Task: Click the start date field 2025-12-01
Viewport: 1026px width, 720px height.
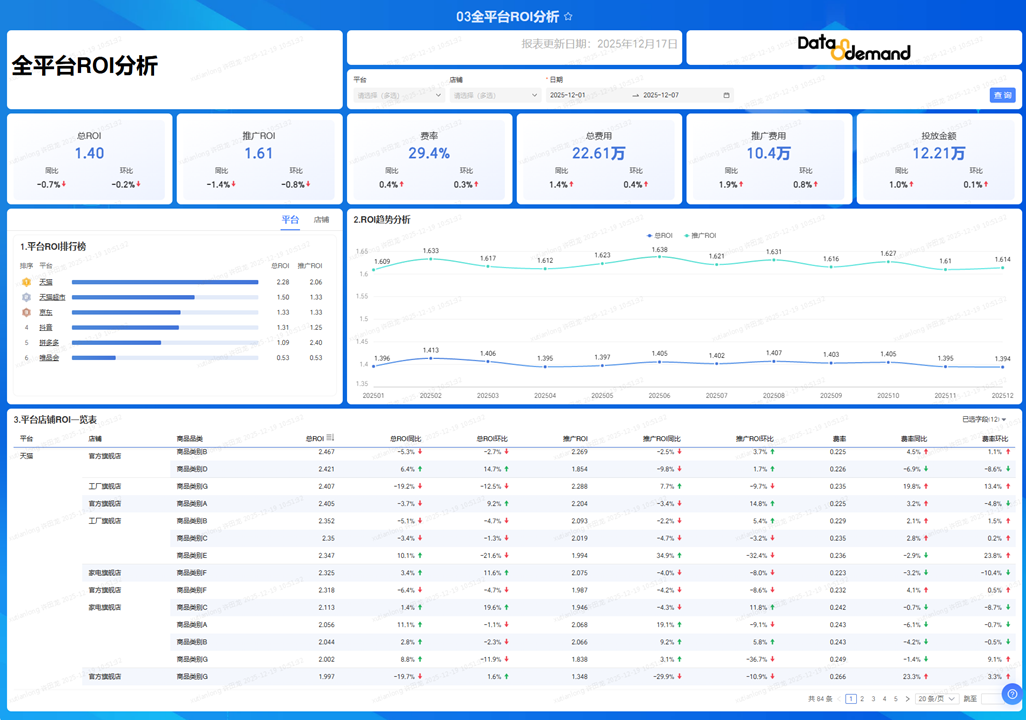Action: pos(568,96)
